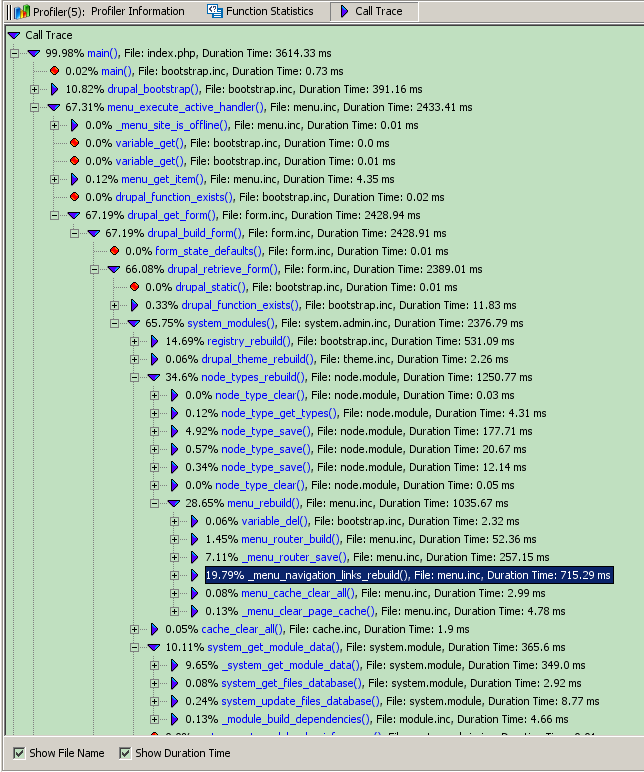Expand the registry_rebuild() node
The height and width of the screenshot is (772, 644).
coord(134,341)
